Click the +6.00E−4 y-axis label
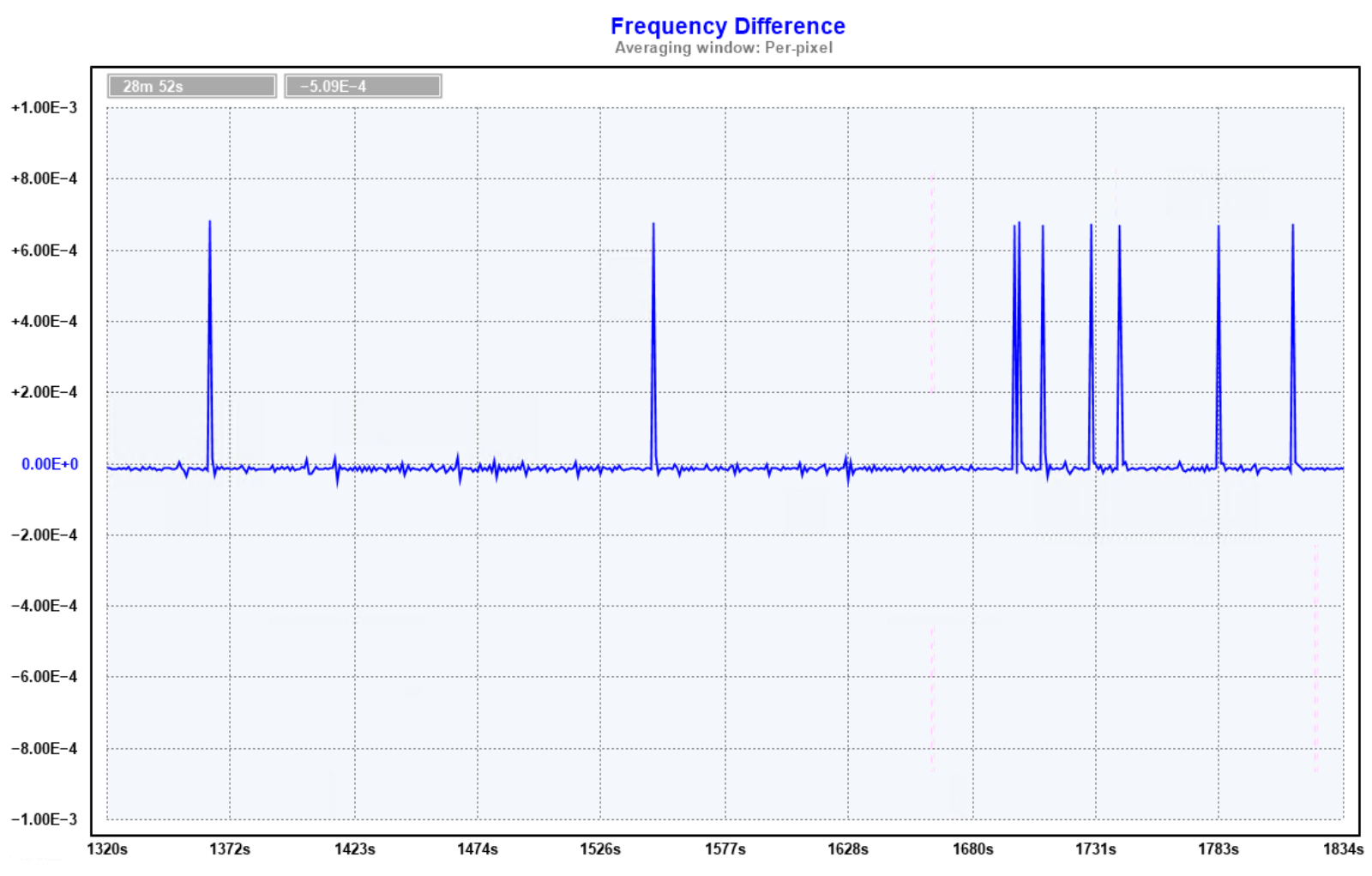Viewport: 1372px width, 876px height. point(44,251)
